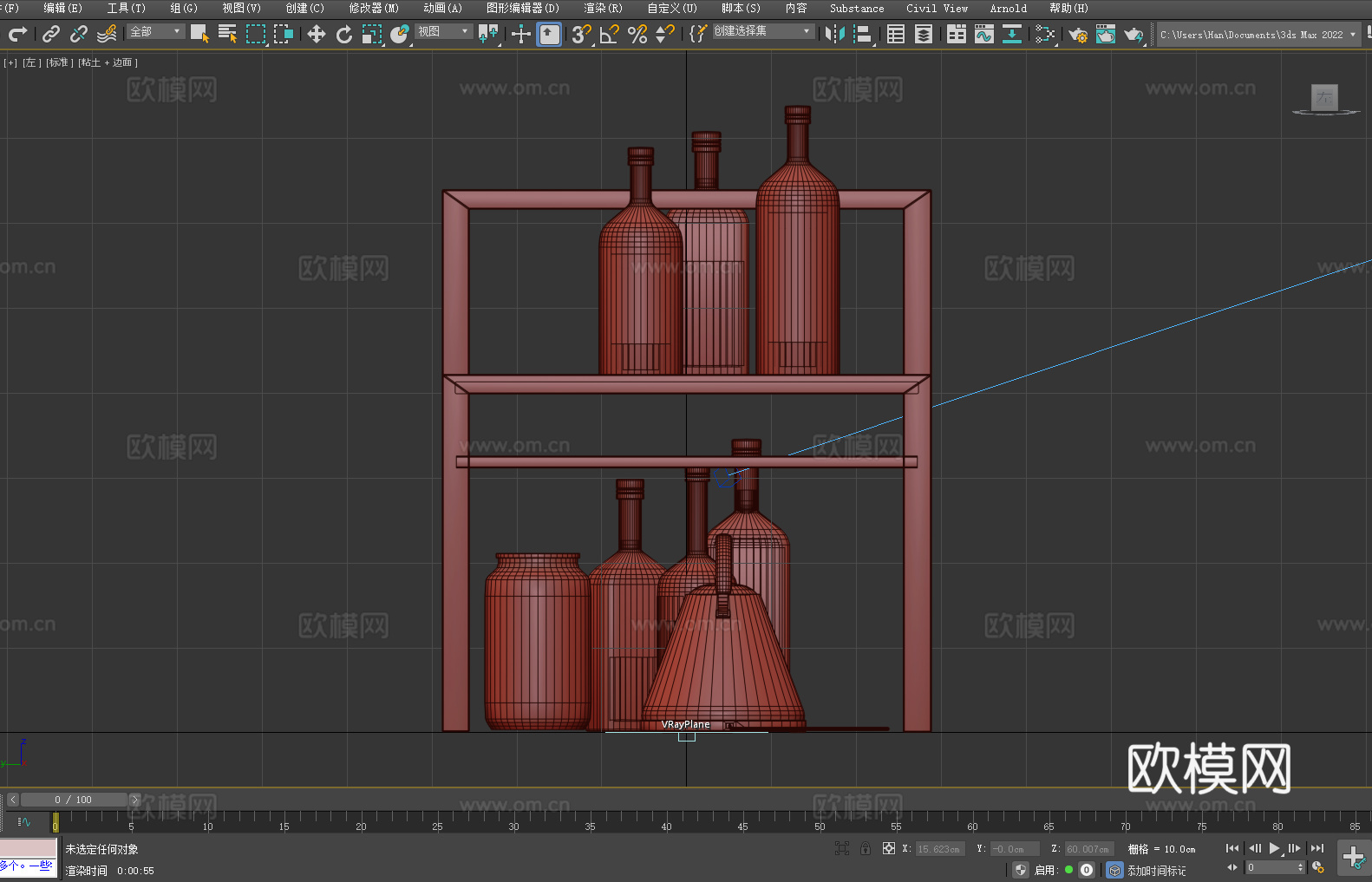Open the Arnold menu
1372x882 pixels.
pos(1008,8)
